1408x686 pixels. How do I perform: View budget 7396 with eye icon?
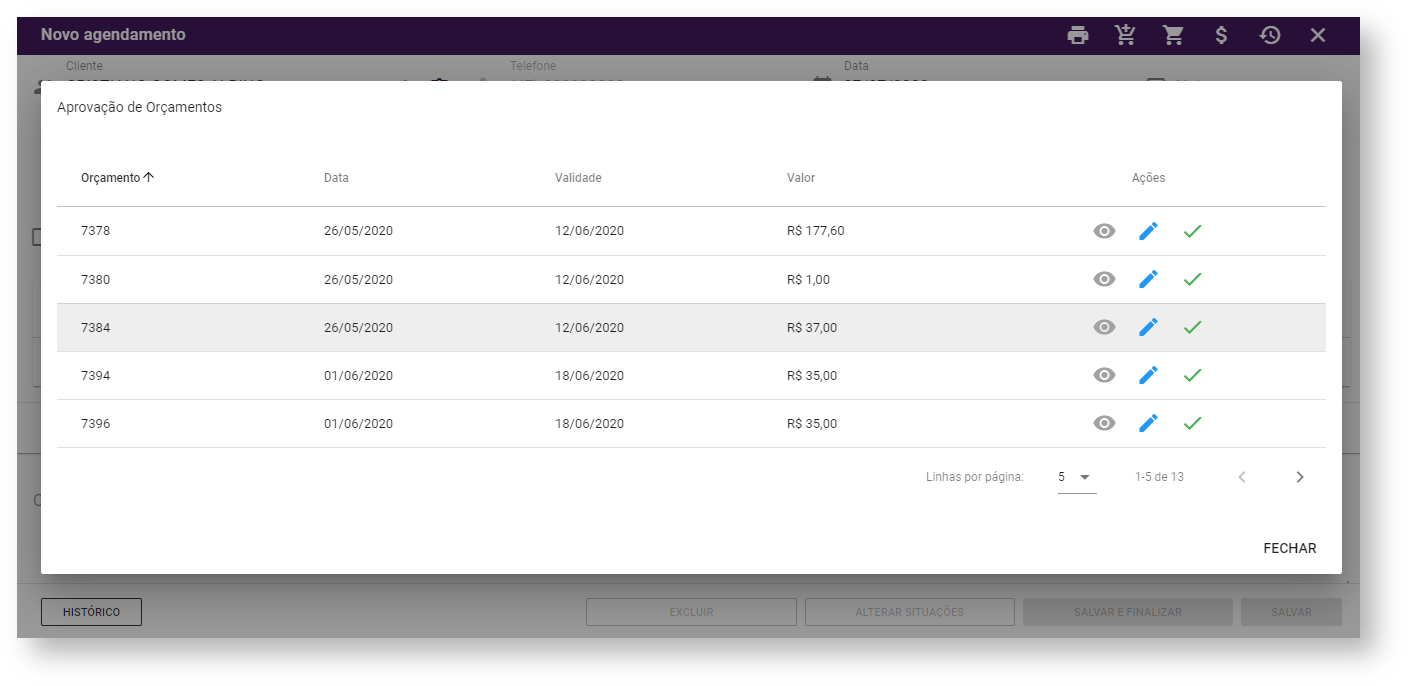tap(1104, 423)
